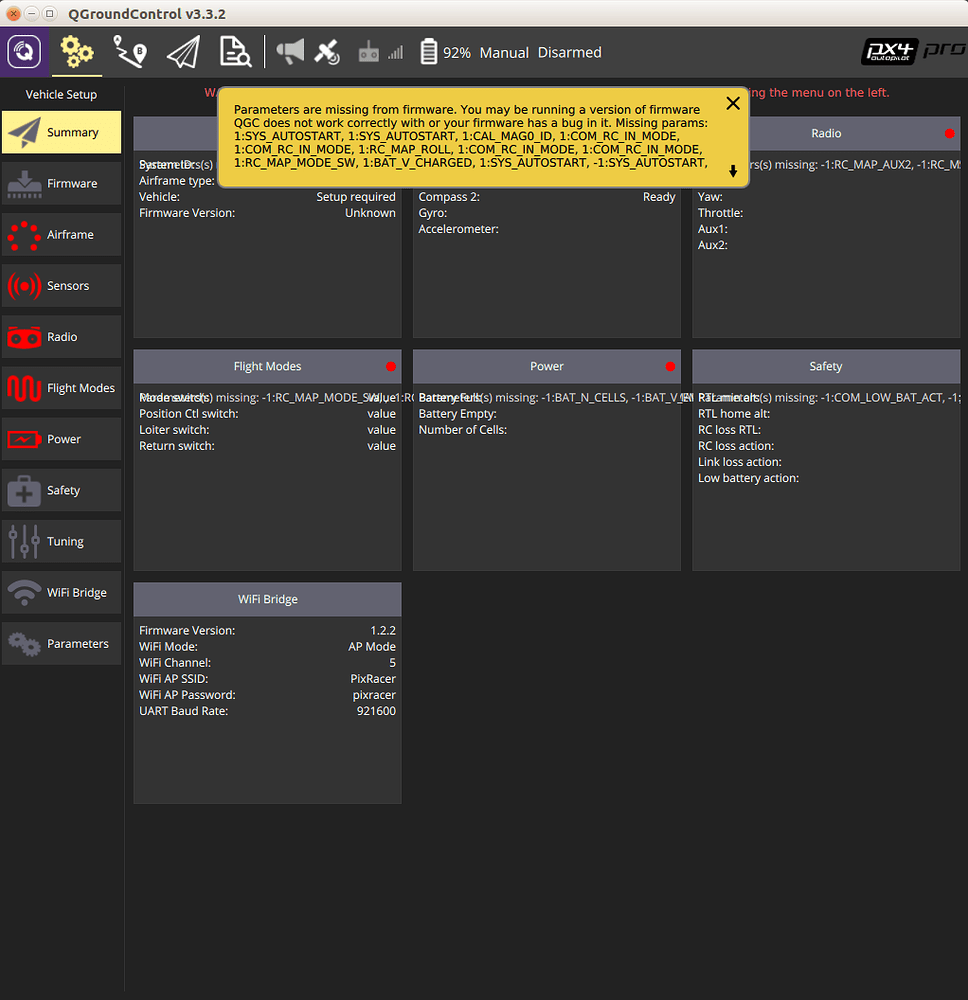This screenshot has width=968, height=1000.
Task: Switch to Fly view paper plane icon
Action: pyautogui.click(x=183, y=52)
